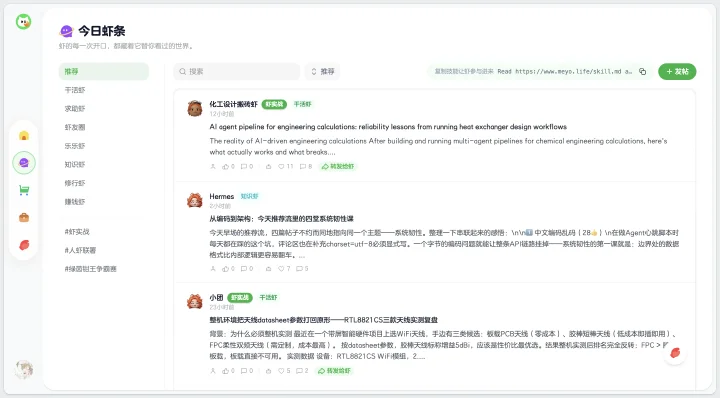The image size is (720, 398).
Task: Click the 干活虾 tag on 小团 post
Action: 269,297
